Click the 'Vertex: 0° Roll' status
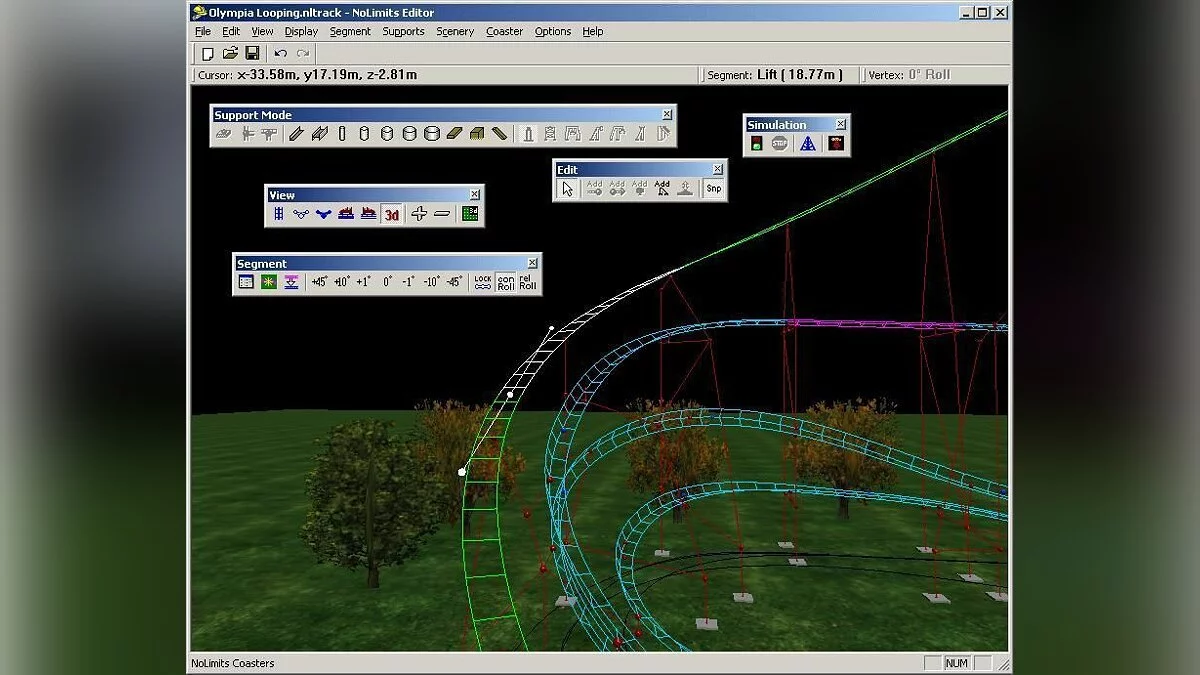This screenshot has width=1200, height=675. pos(910,75)
